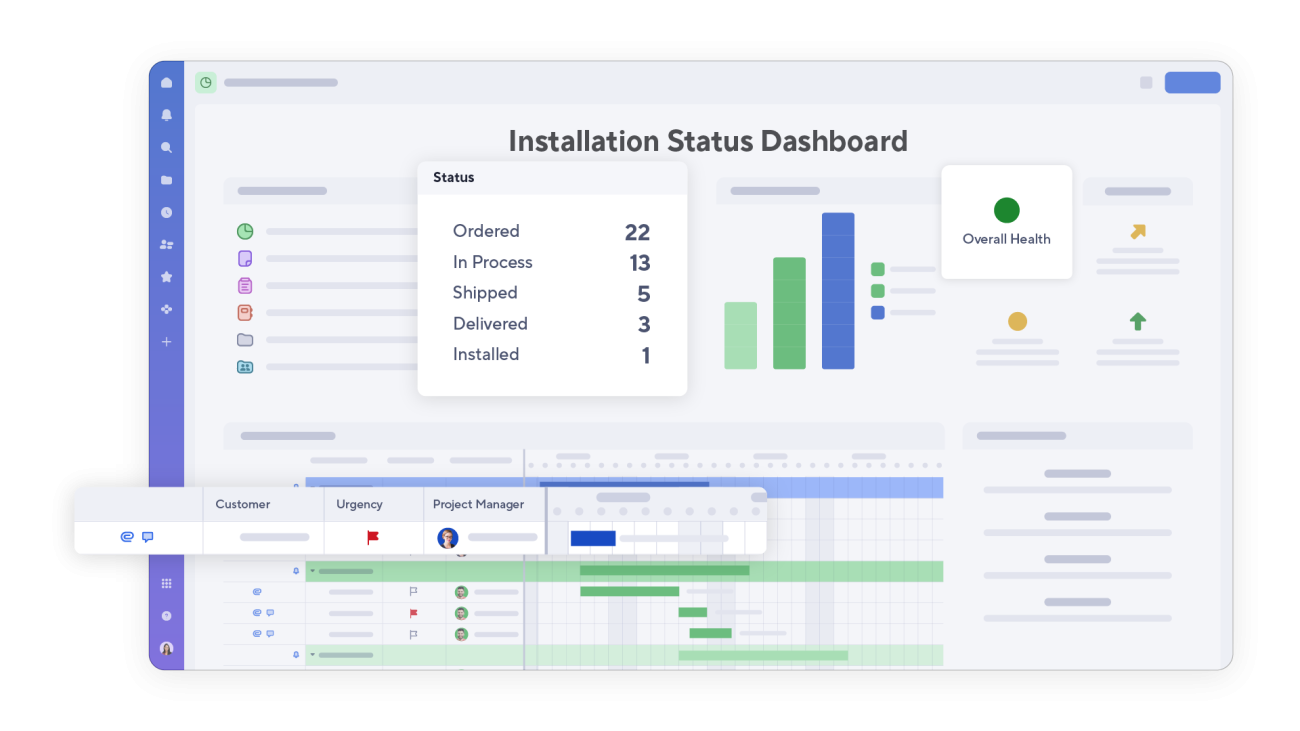Open the red report item in the left list
This screenshot has width=1300, height=731.
click(x=245, y=312)
